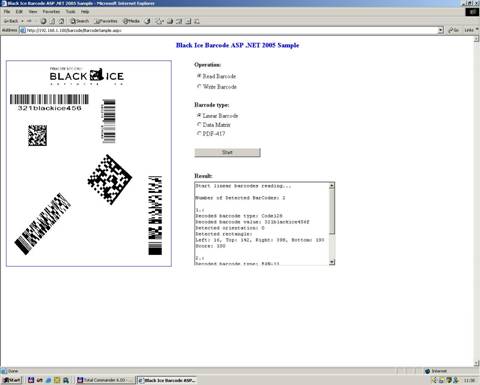
Task: Open the Media toolbar button
Action: click(131, 21)
